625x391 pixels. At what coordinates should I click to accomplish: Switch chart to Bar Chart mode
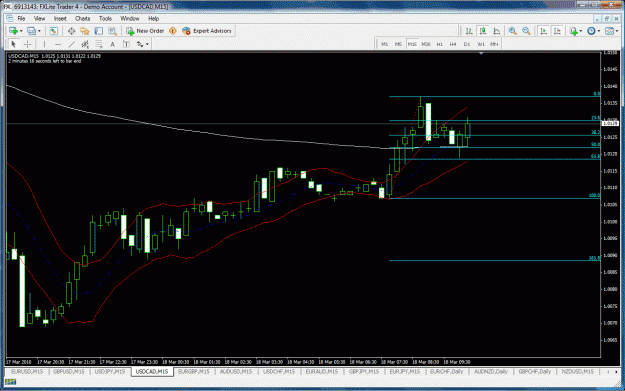[469, 31]
